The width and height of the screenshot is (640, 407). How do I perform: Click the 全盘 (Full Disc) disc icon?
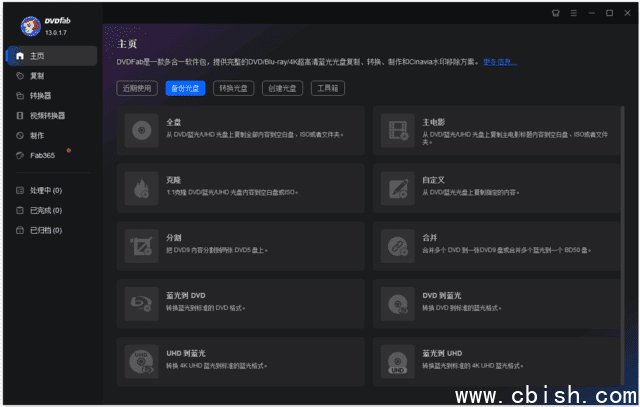click(x=139, y=128)
